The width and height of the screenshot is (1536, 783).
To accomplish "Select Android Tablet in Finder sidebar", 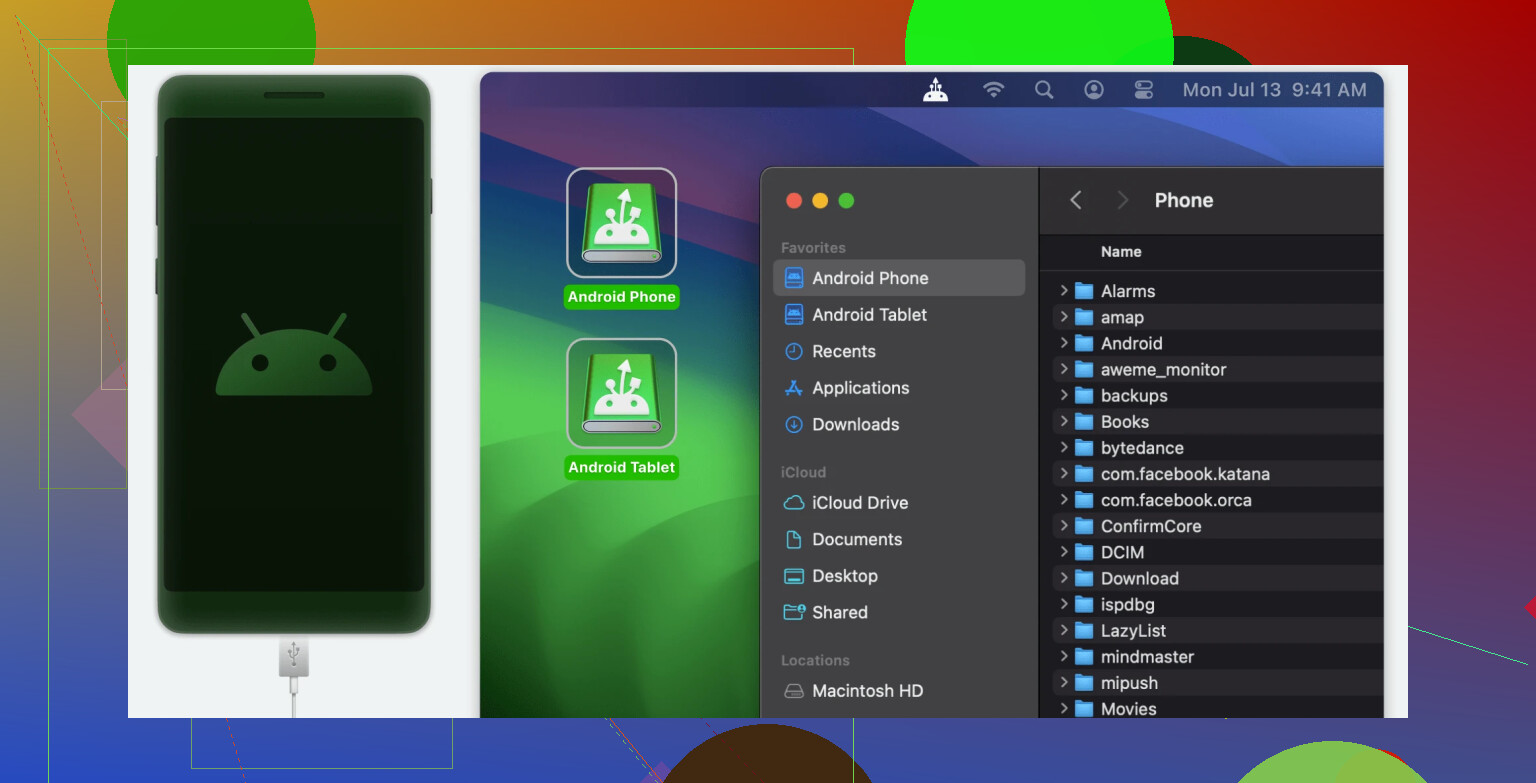I will (x=899, y=314).
